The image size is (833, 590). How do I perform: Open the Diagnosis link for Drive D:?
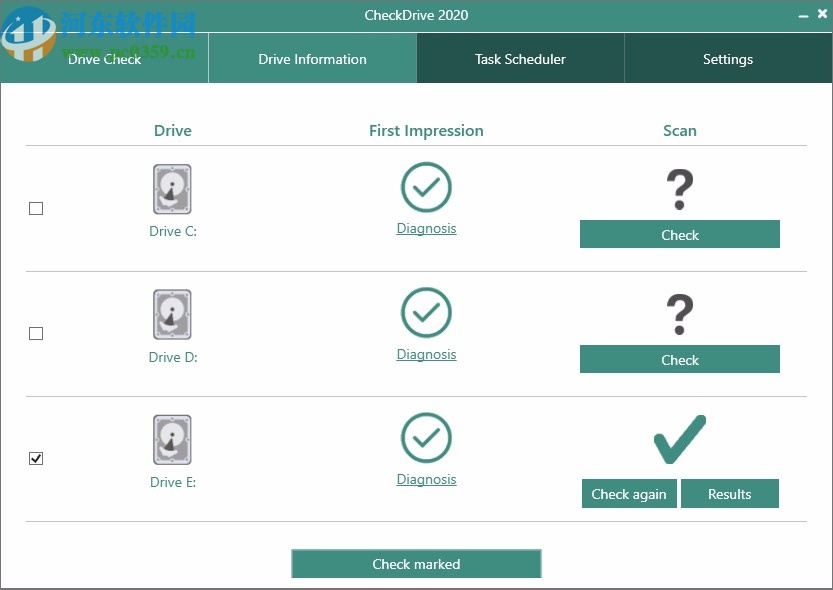[426, 353]
